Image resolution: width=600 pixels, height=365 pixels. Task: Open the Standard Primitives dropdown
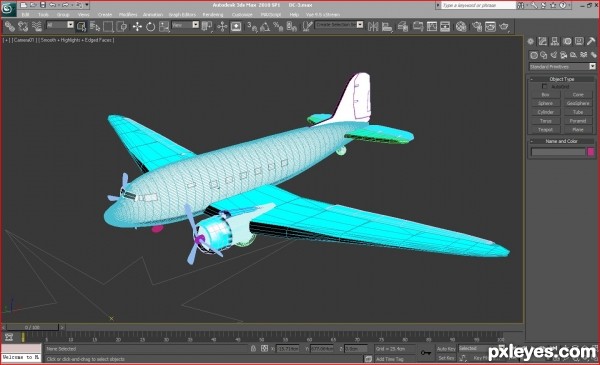point(562,67)
